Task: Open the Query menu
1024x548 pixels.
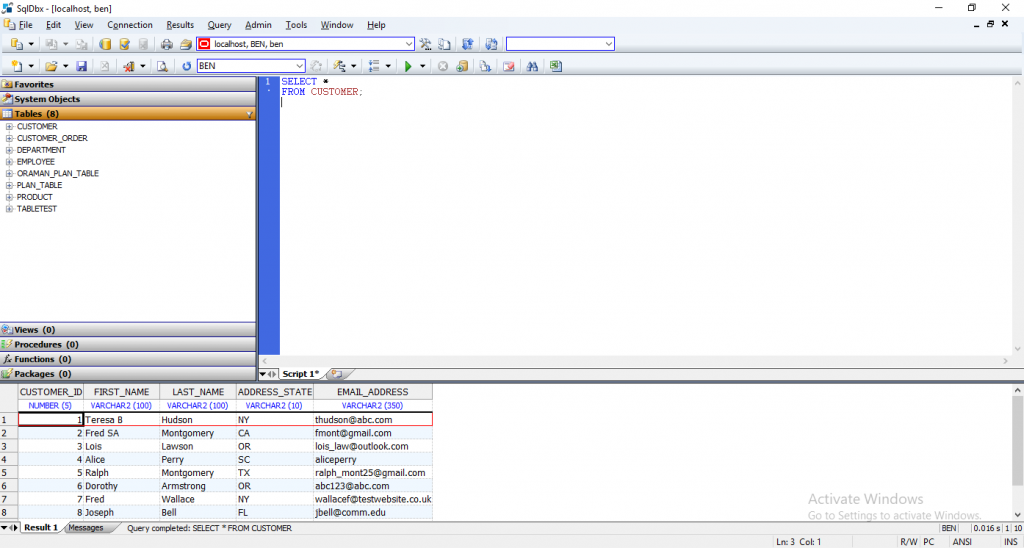Action: pos(219,25)
